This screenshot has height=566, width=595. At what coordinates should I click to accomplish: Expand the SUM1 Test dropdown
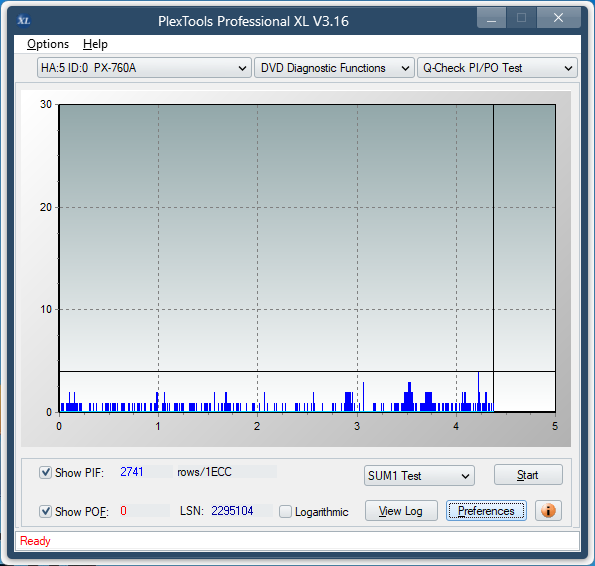coord(419,476)
